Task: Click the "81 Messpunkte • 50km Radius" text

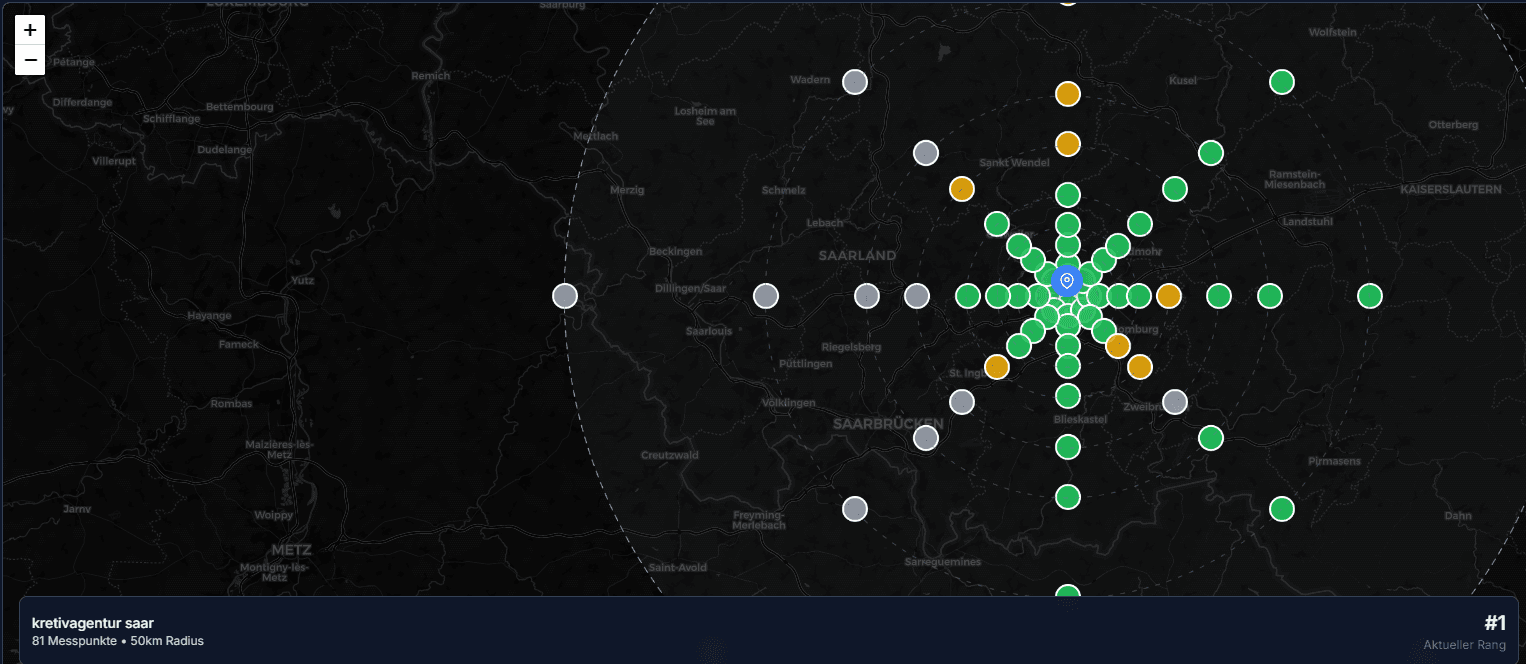Action: click(118, 641)
